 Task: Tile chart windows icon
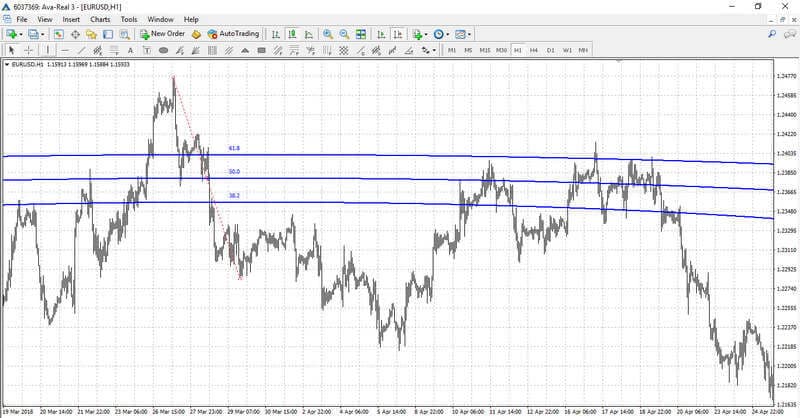(361, 34)
